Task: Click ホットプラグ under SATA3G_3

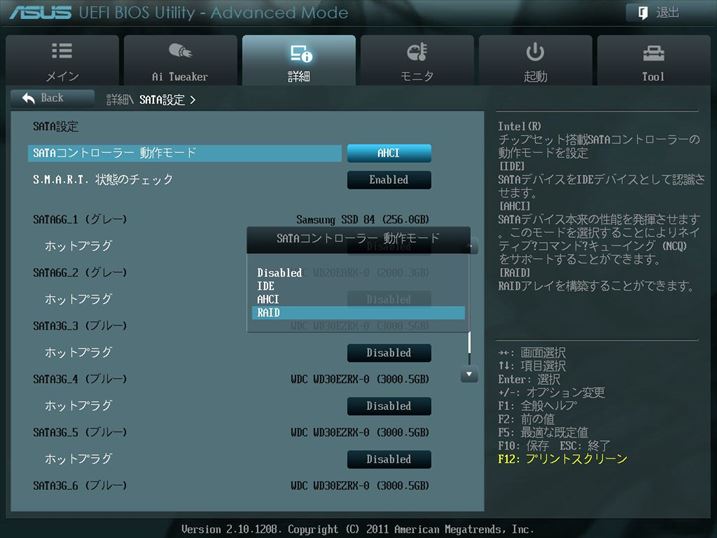Action: click(x=78, y=353)
